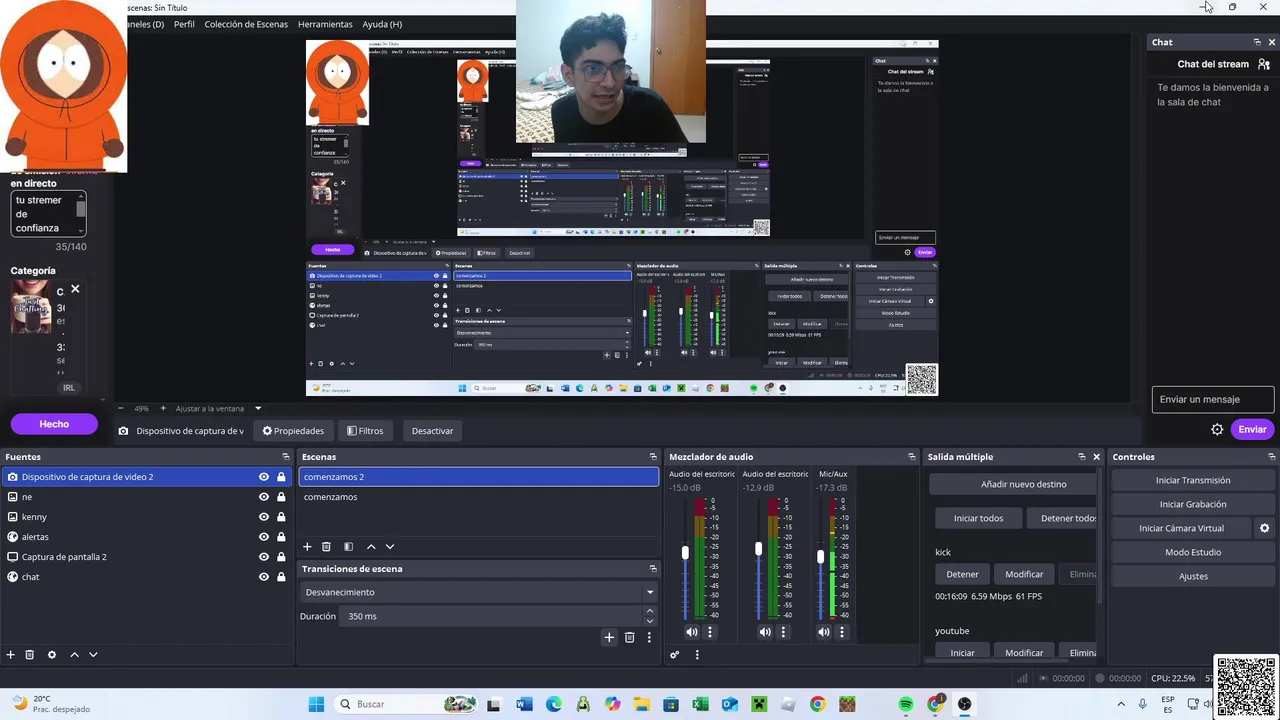Open chat users list icon
Image resolution: width=1280 pixels, height=720 pixels.
pyautogui.click(x=1264, y=64)
